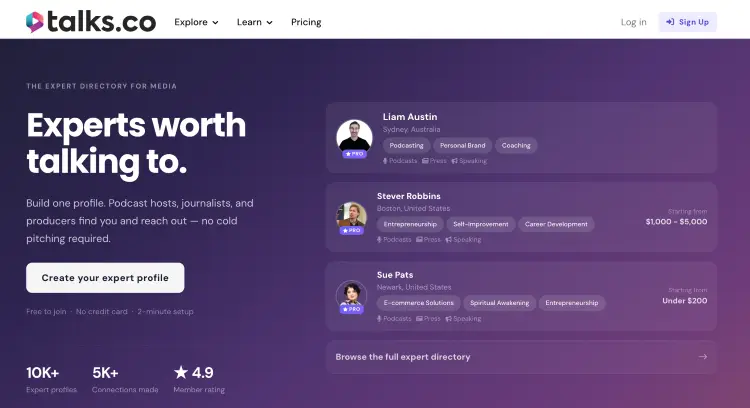Click the 2-minute setup text
The width and height of the screenshot is (750, 408).
165,311
